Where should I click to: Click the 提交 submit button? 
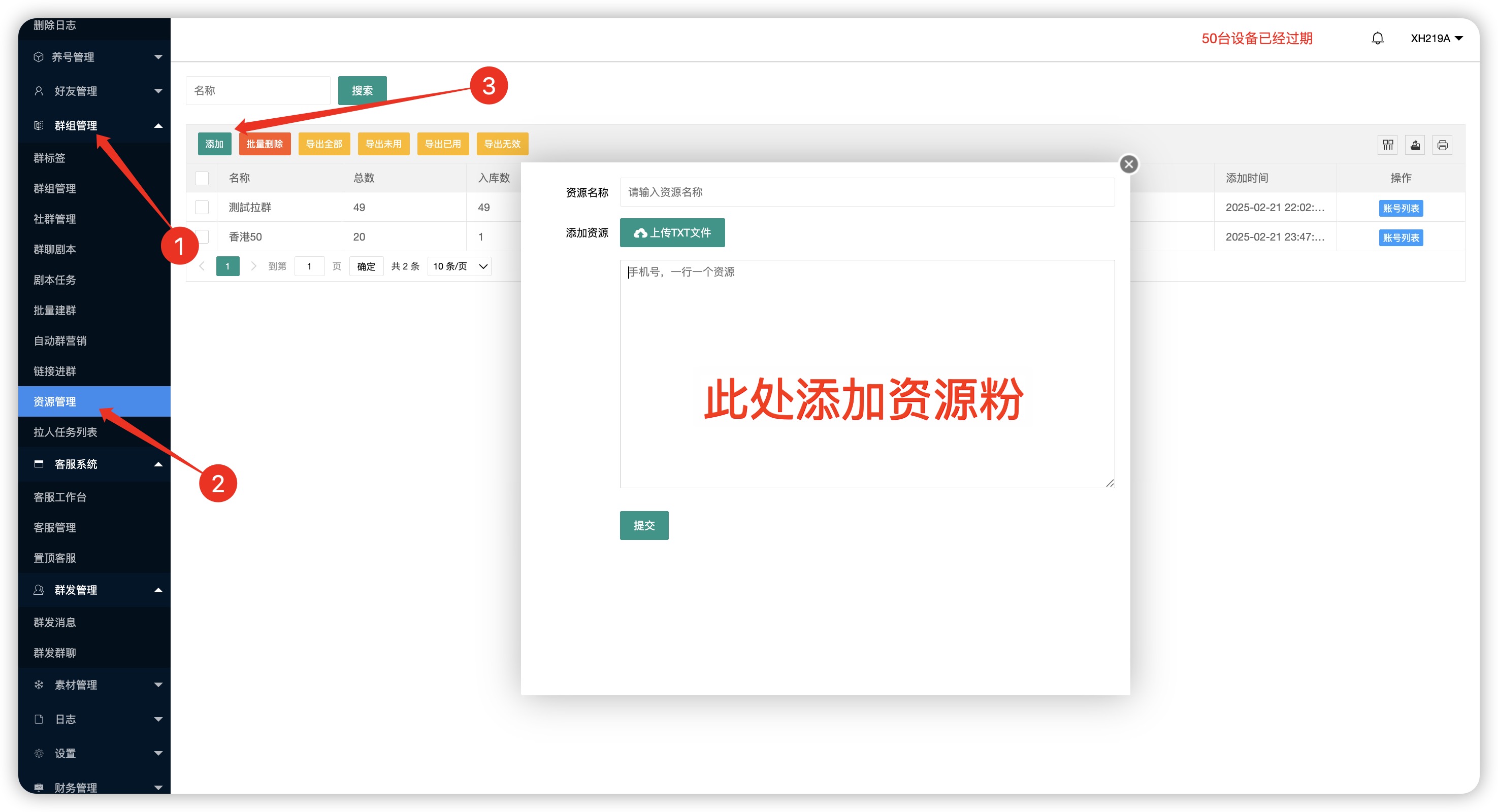tap(644, 525)
